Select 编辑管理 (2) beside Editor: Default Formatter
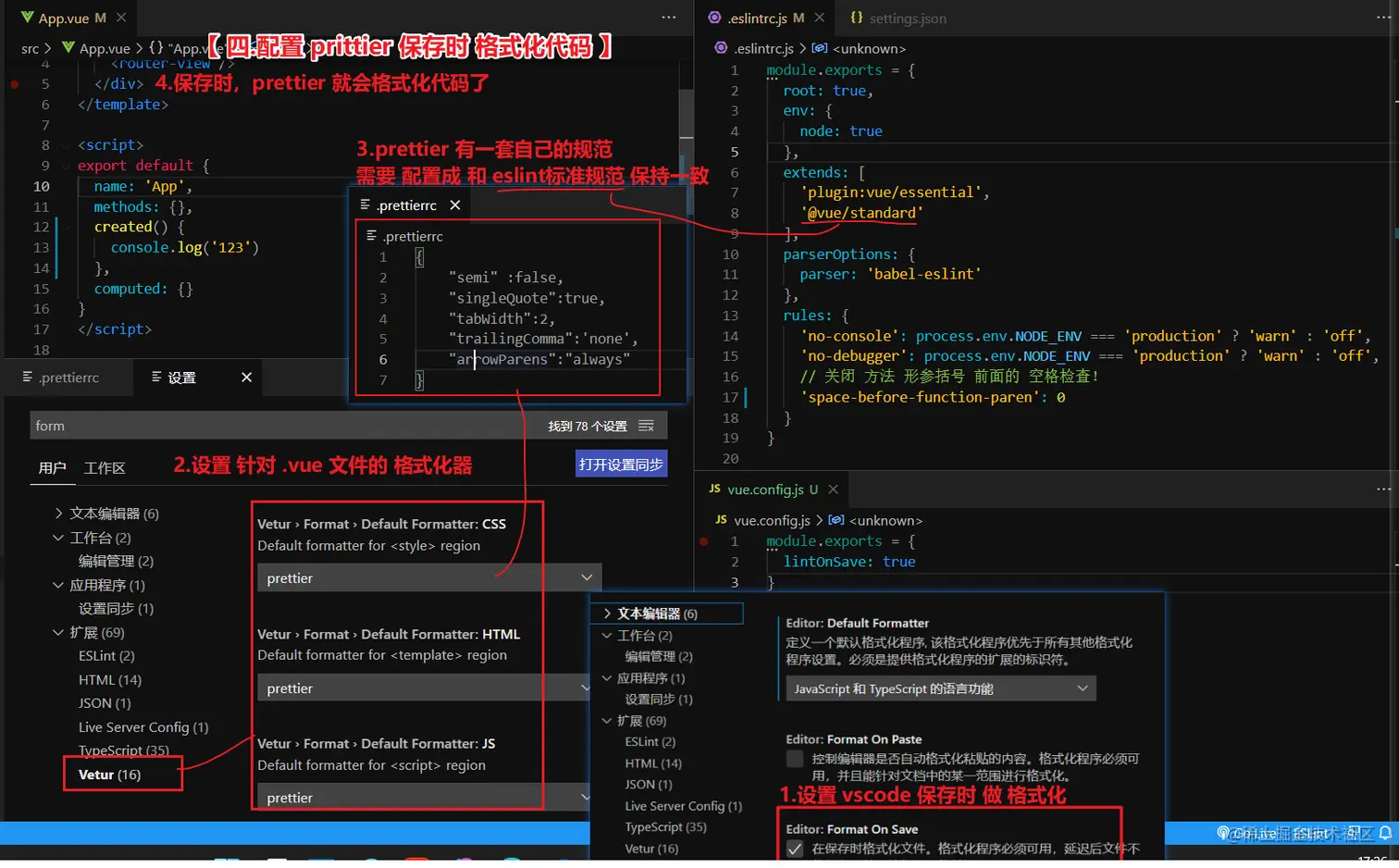The image size is (1399, 868). pyautogui.click(x=659, y=656)
